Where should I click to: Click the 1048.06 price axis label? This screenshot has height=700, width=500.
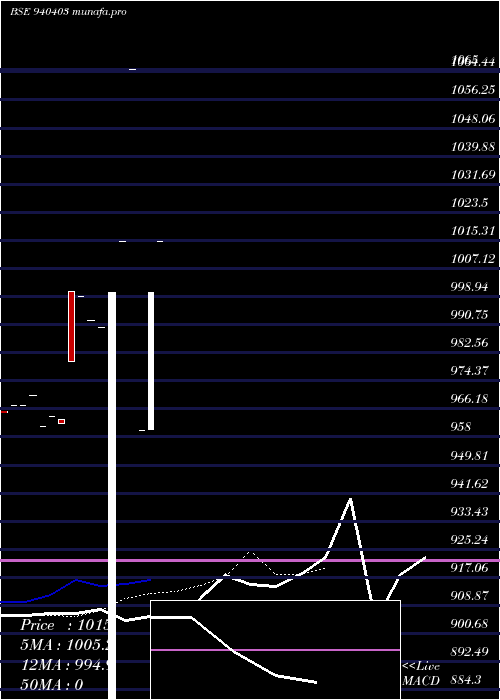(x=473, y=118)
